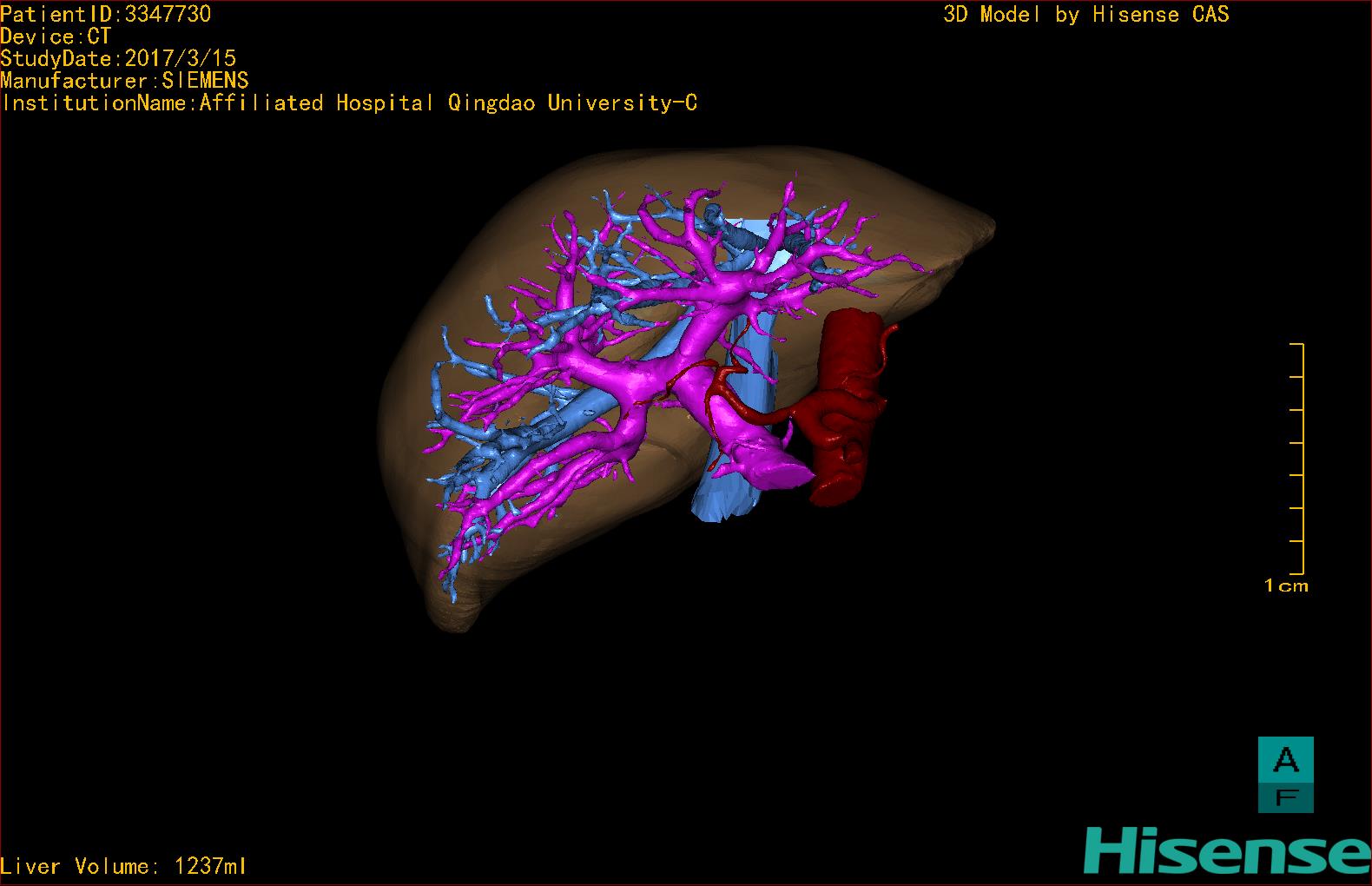
Task: Click the InstitutionName text line
Action: pos(349,103)
